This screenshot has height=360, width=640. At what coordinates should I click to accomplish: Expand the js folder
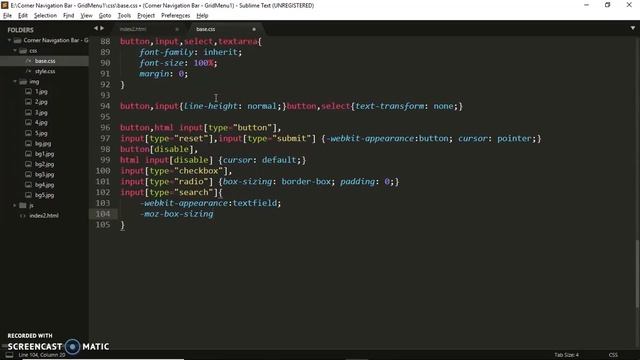tap(15, 205)
